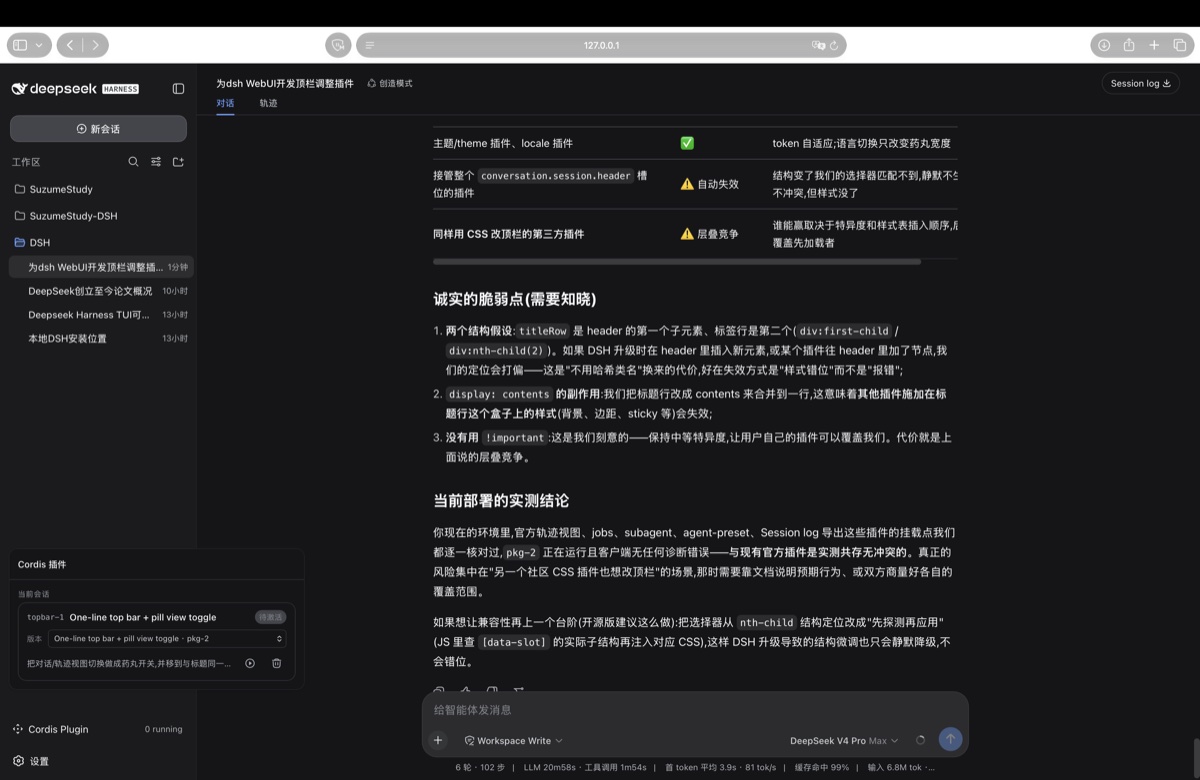
Task: Open the Safari privacy shield icon
Action: (338, 45)
